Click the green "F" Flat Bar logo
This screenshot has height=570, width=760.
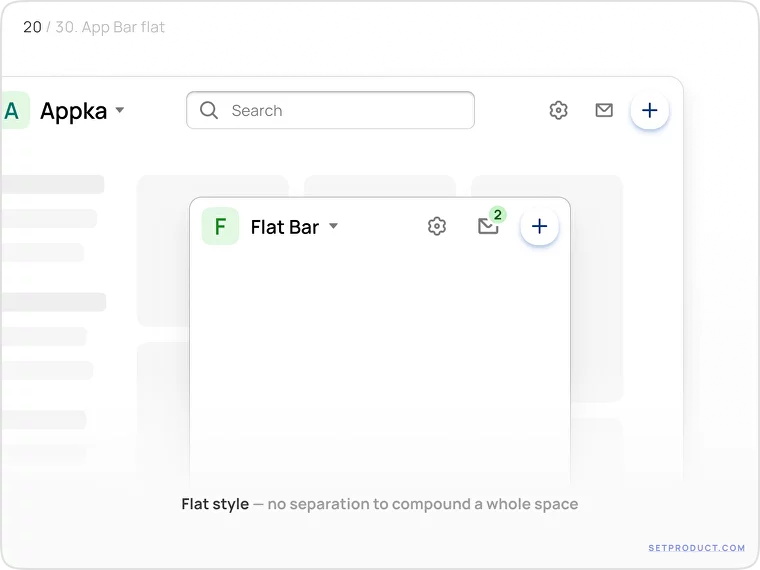click(220, 227)
